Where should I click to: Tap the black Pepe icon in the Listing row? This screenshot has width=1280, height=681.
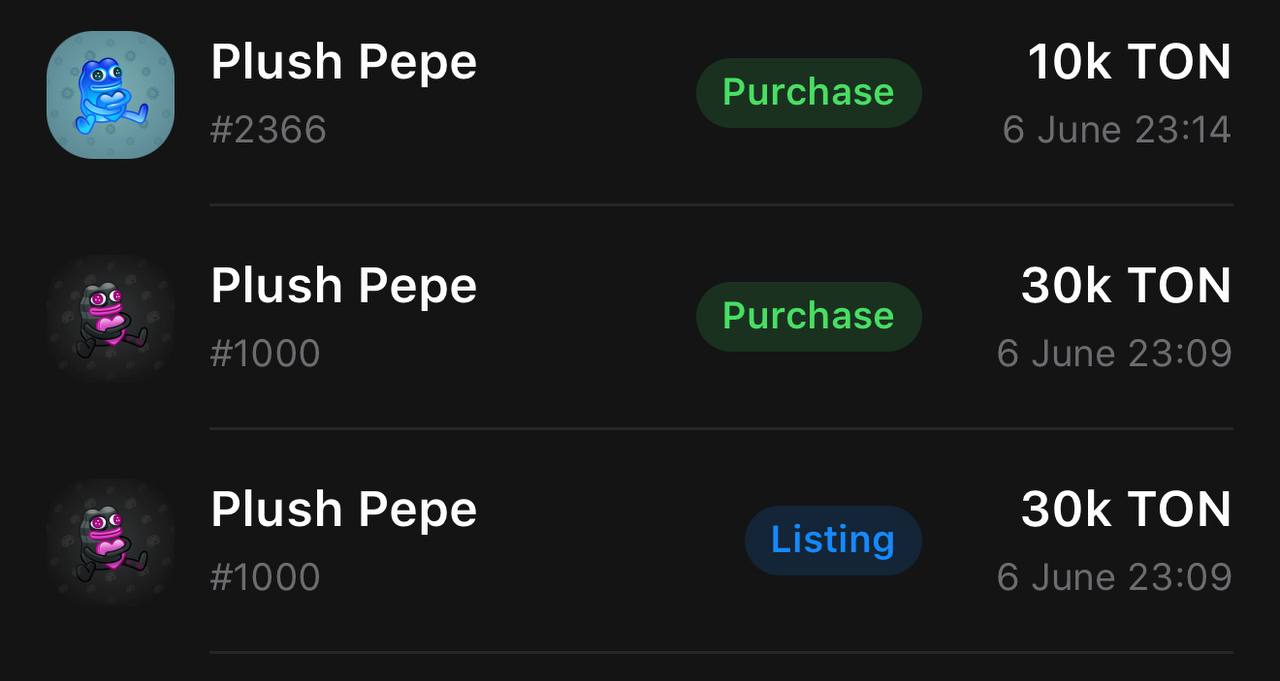point(110,542)
